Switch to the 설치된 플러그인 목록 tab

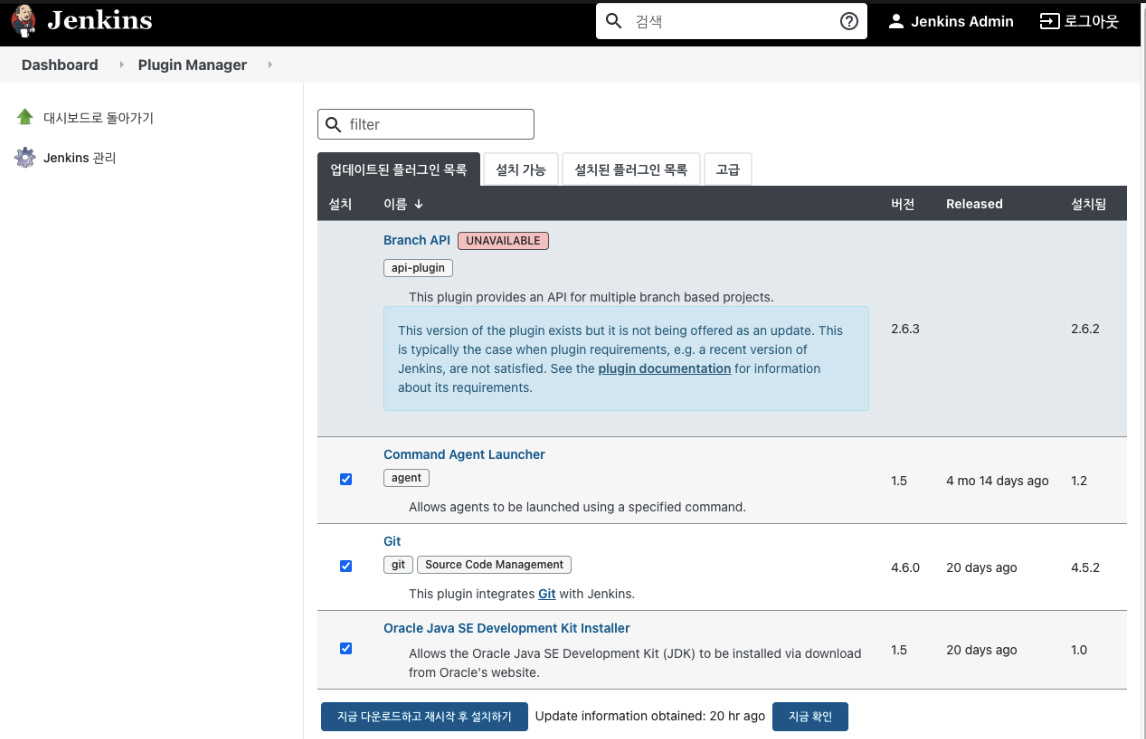click(631, 170)
